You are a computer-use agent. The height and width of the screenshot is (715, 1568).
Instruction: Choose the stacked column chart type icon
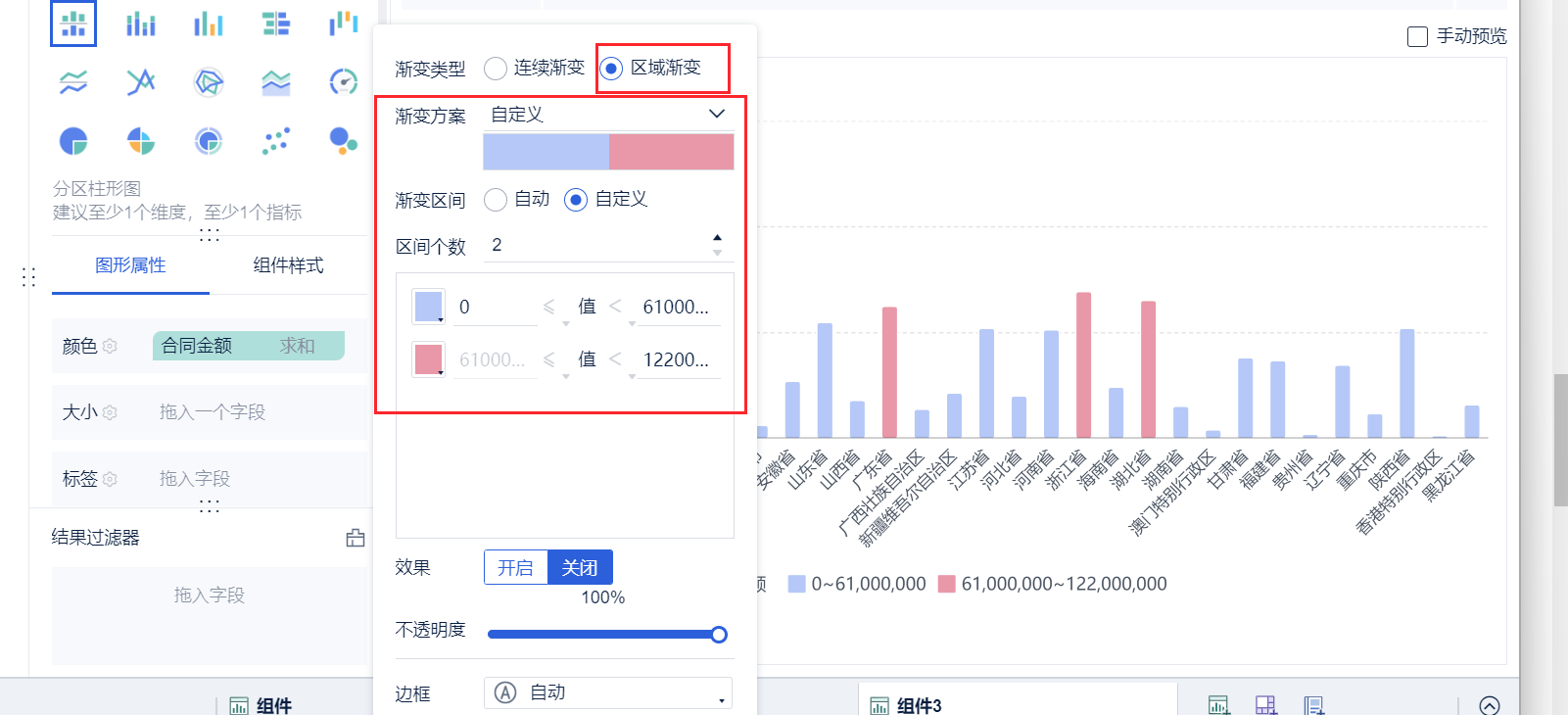141,24
